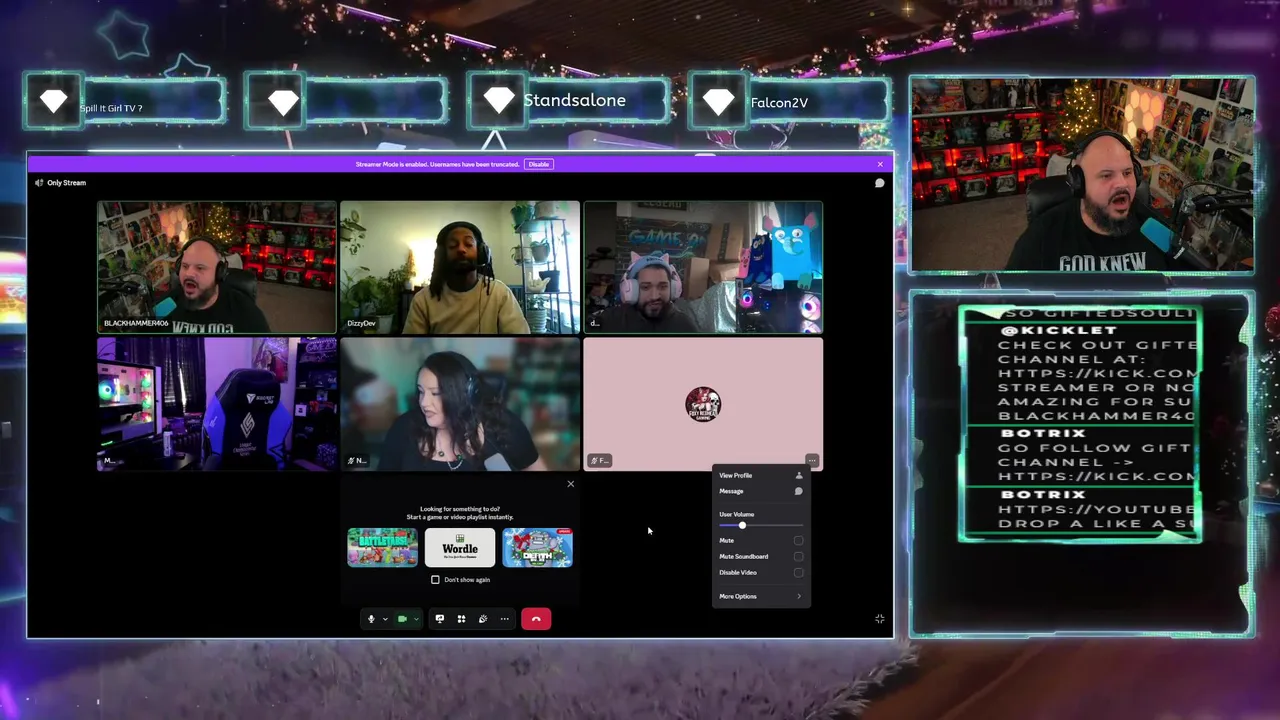Screen dimensions: 1280x720
Task: Open the chat bubble icon at top right
Action: 880,183
